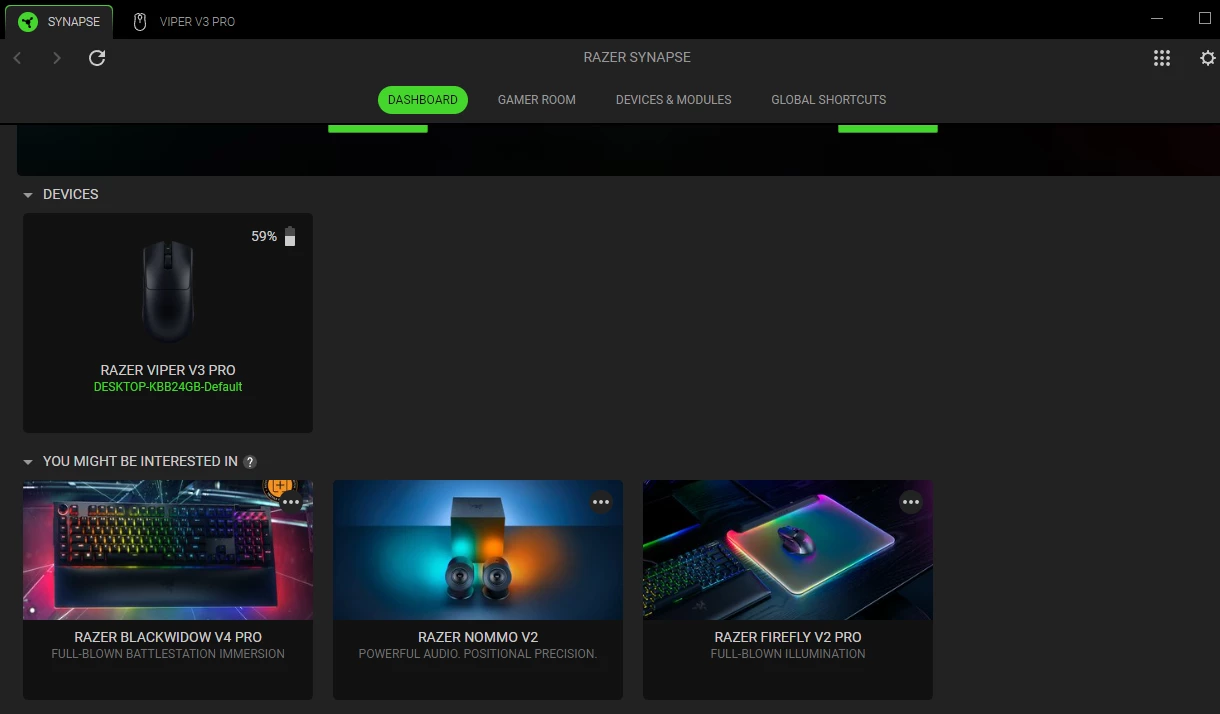Screen dimensions: 1220x714
Task: Click help icon beside You Might Be Interested In
Action: pos(250,462)
